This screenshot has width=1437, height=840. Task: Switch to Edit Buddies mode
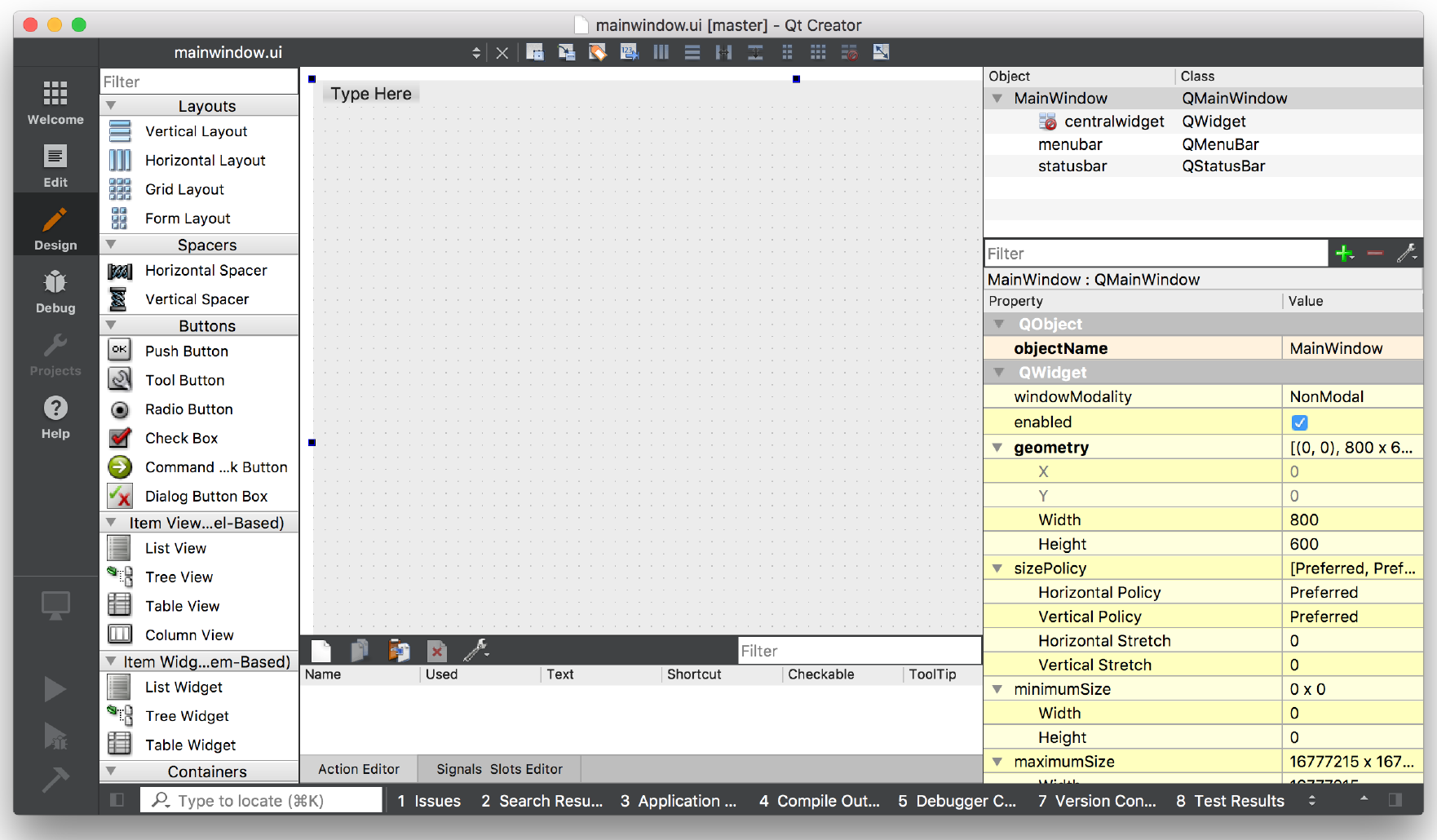[598, 52]
